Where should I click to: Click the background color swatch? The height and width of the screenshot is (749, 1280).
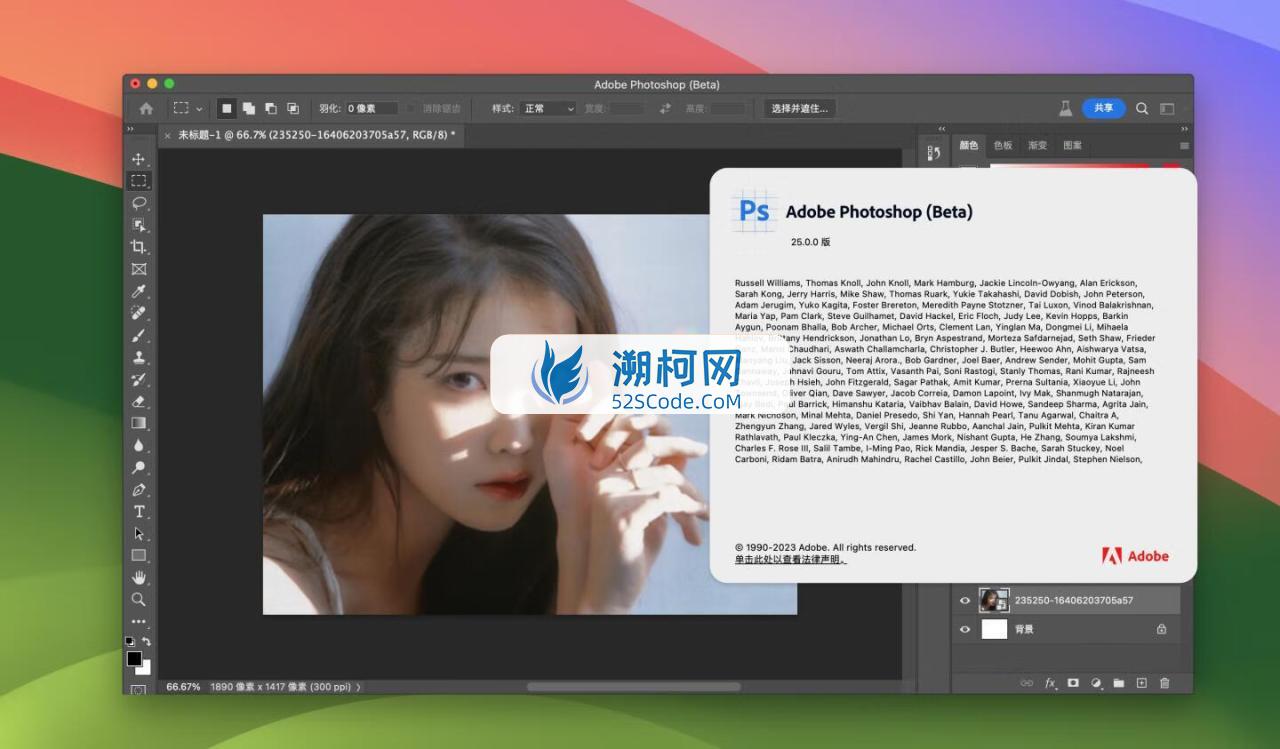(x=146, y=668)
